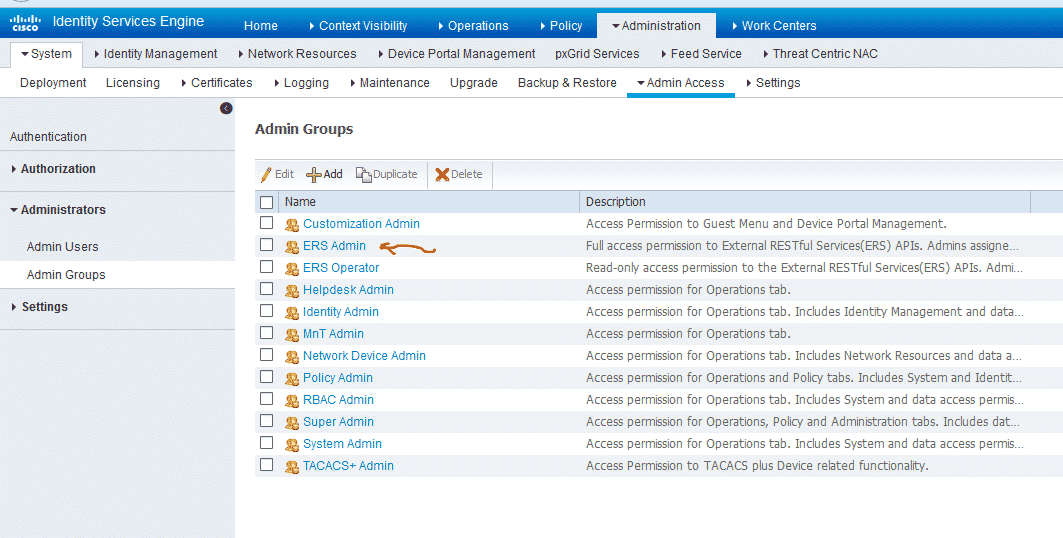The width and height of the screenshot is (1063, 538).
Task: Click the group icon beside System Admin
Action: click(x=292, y=445)
